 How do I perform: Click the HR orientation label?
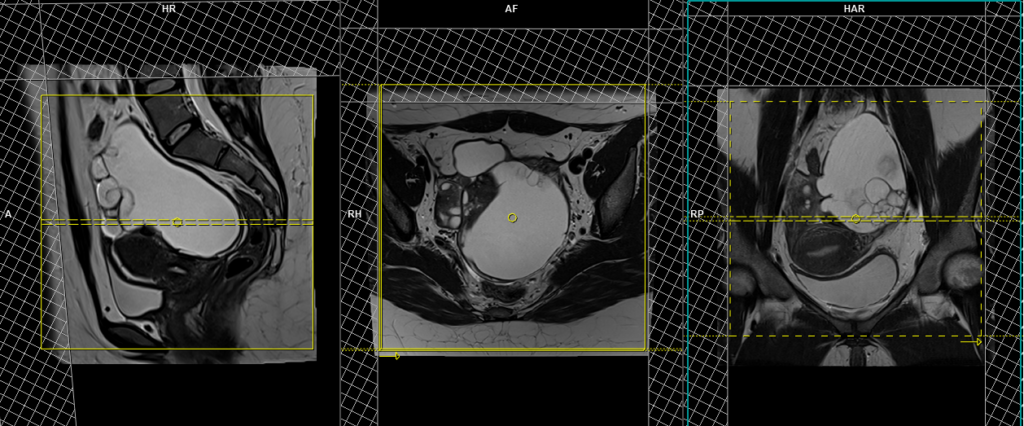[169, 9]
